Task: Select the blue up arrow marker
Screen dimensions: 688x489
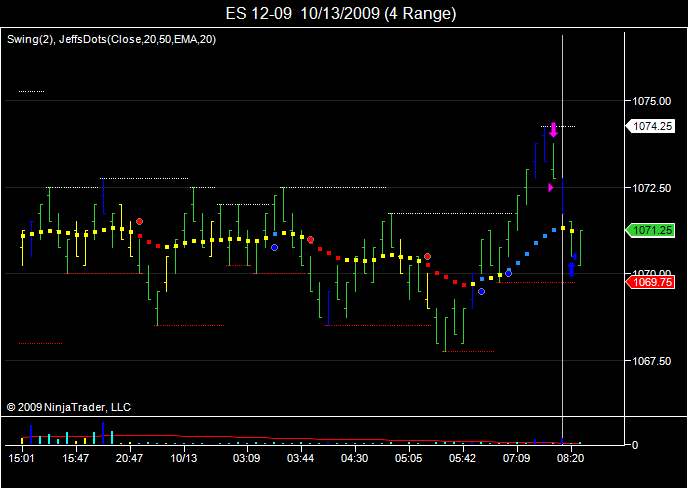Action: pos(571,269)
